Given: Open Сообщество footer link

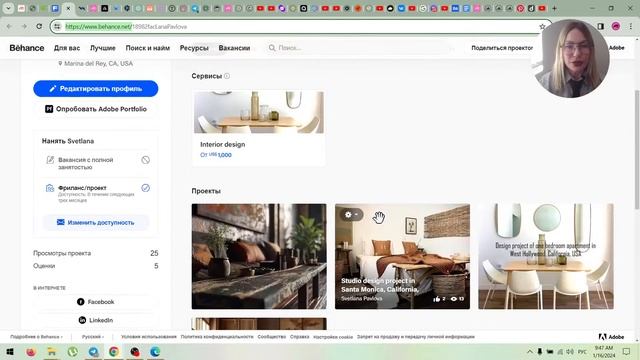Looking at the screenshot, I should coord(271,337).
